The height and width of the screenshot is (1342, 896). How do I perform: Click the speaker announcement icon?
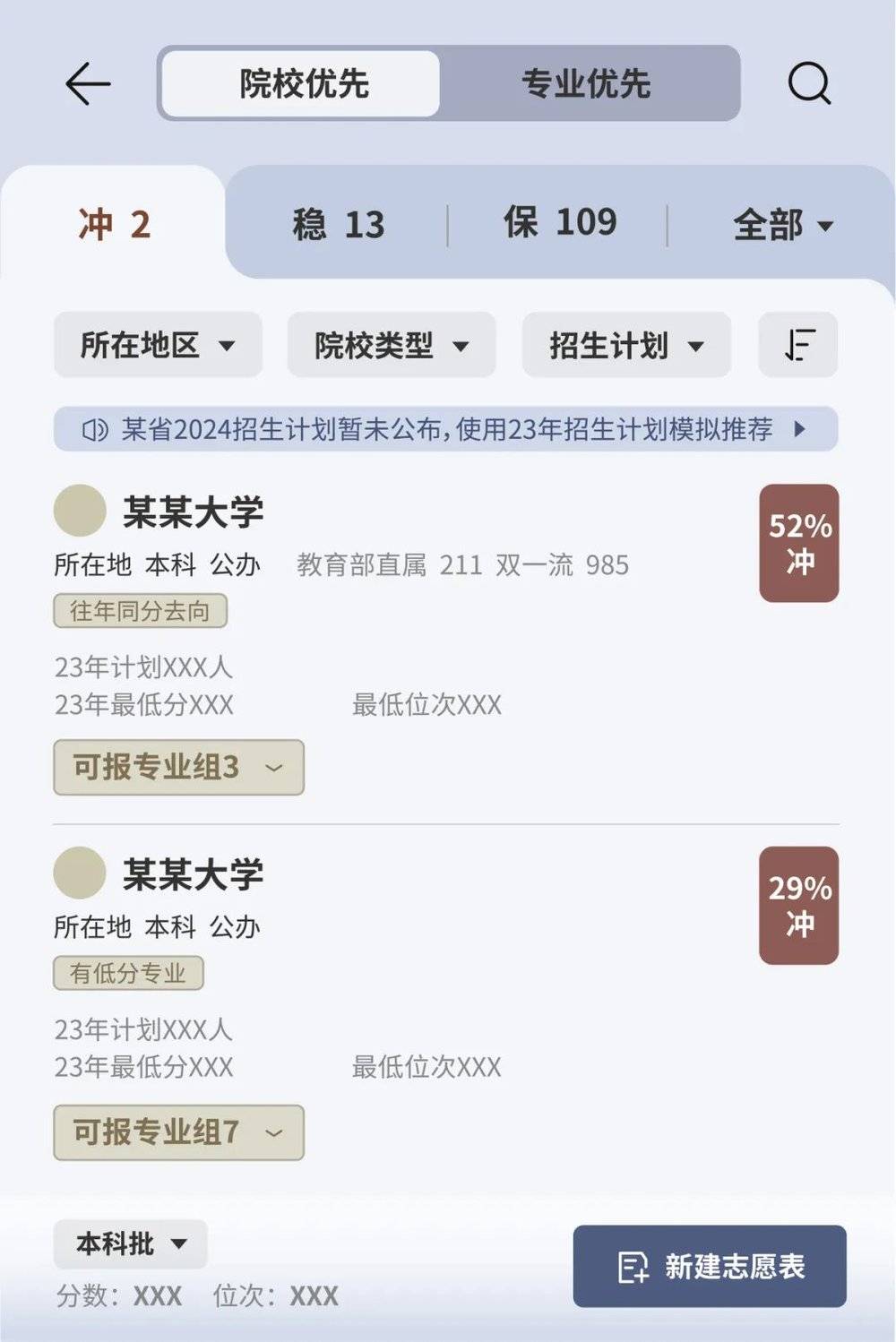pos(95,430)
